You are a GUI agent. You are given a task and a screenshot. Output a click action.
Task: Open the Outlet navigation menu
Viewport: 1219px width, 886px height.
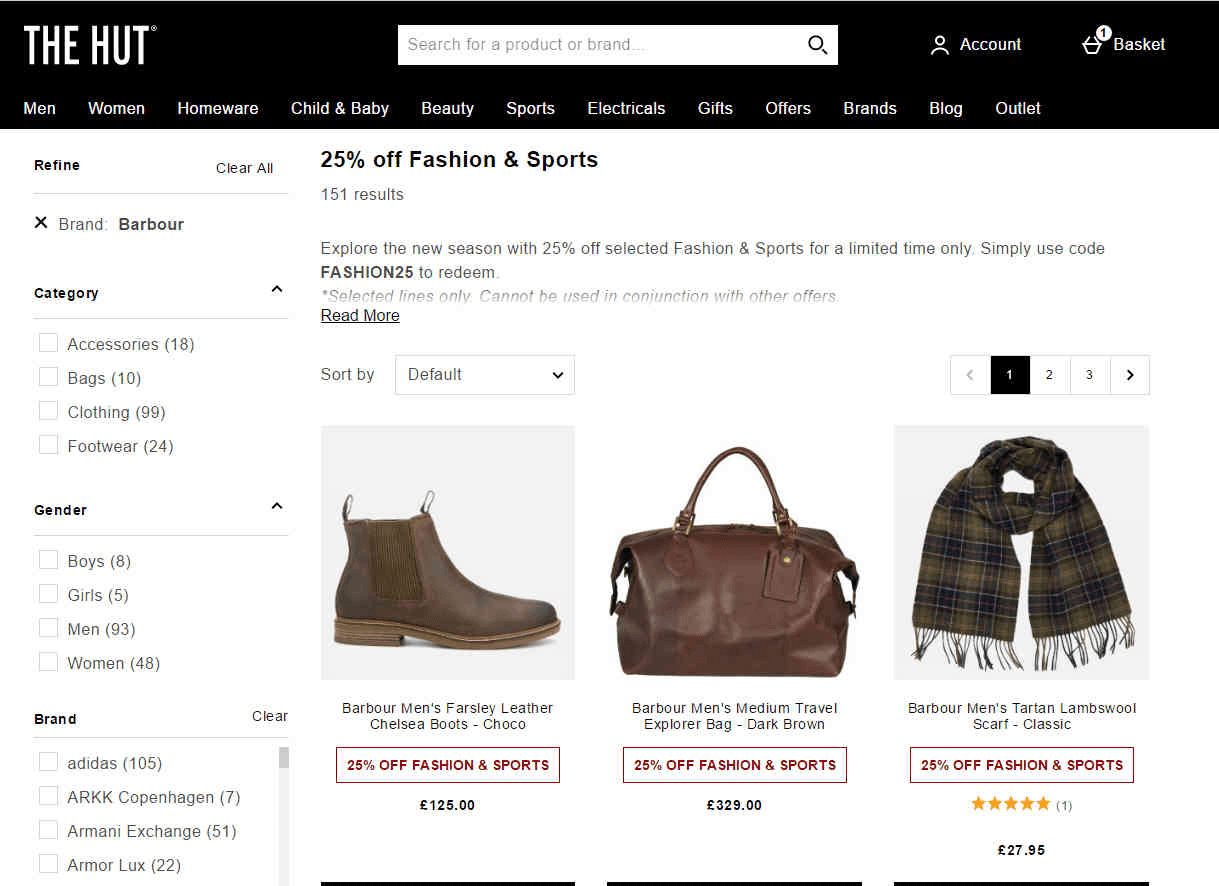pyautogui.click(x=1018, y=108)
